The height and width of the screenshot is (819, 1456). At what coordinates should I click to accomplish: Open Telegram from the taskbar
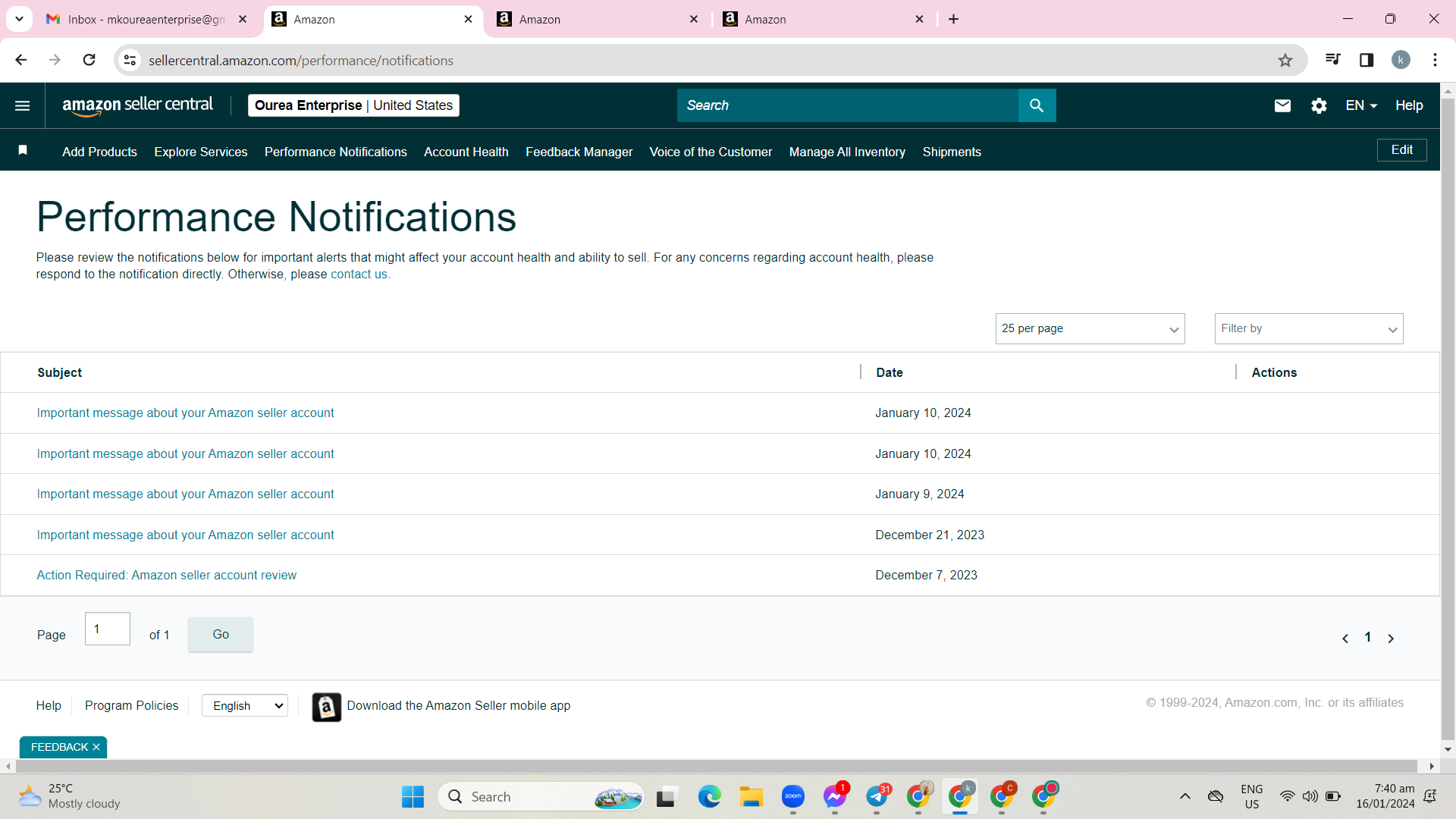(x=877, y=796)
